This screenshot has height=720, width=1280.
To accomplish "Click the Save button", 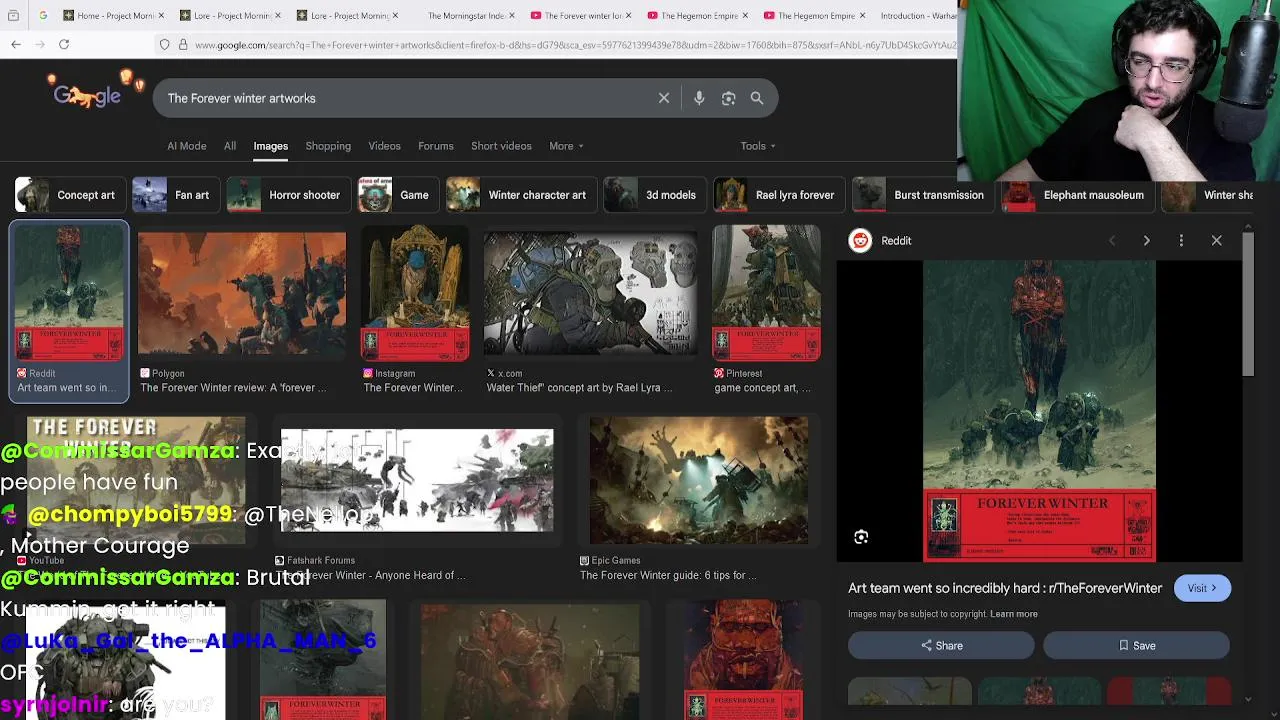I will point(1136,646).
